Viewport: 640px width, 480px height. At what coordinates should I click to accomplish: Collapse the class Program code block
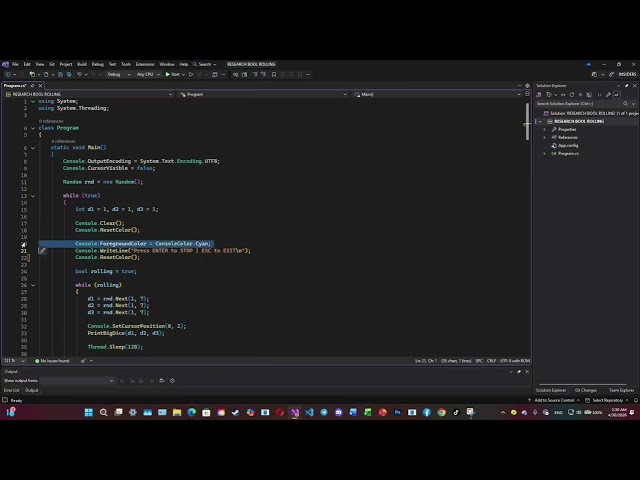pyautogui.click(x=33, y=128)
